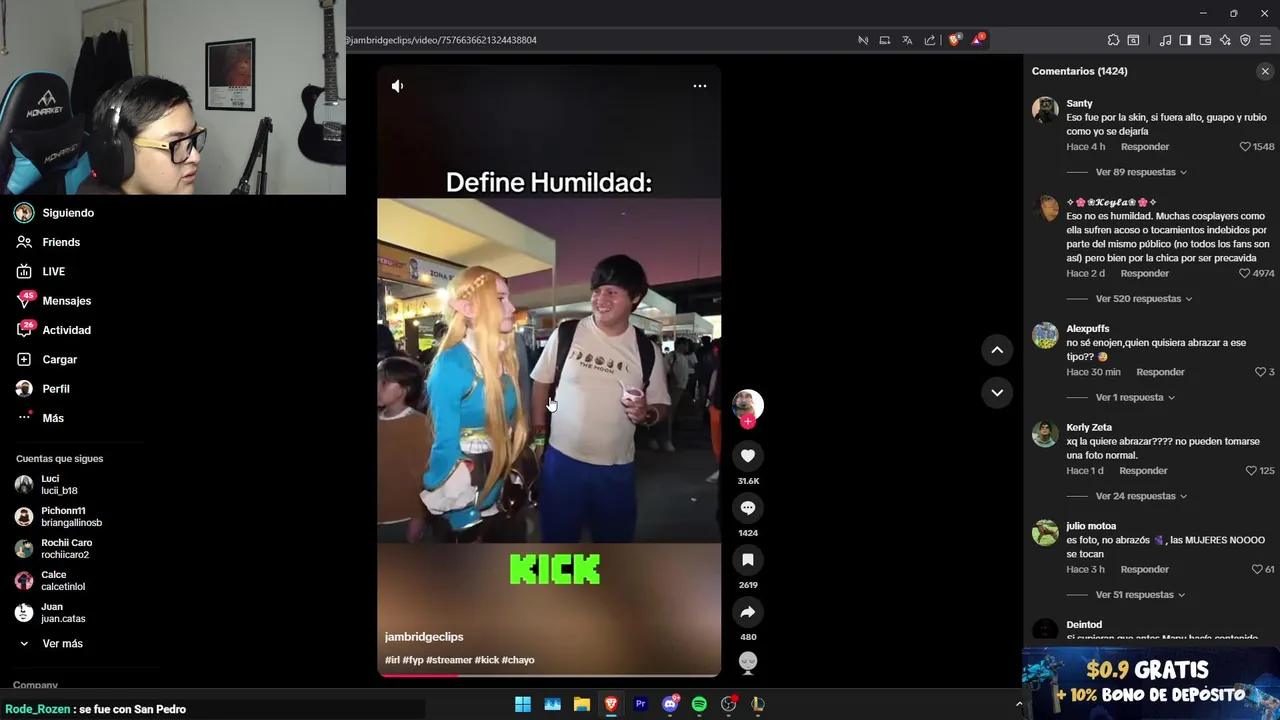Reply to julio motoa's comment
The image size is (1280, 720).
click(1145, 570)
